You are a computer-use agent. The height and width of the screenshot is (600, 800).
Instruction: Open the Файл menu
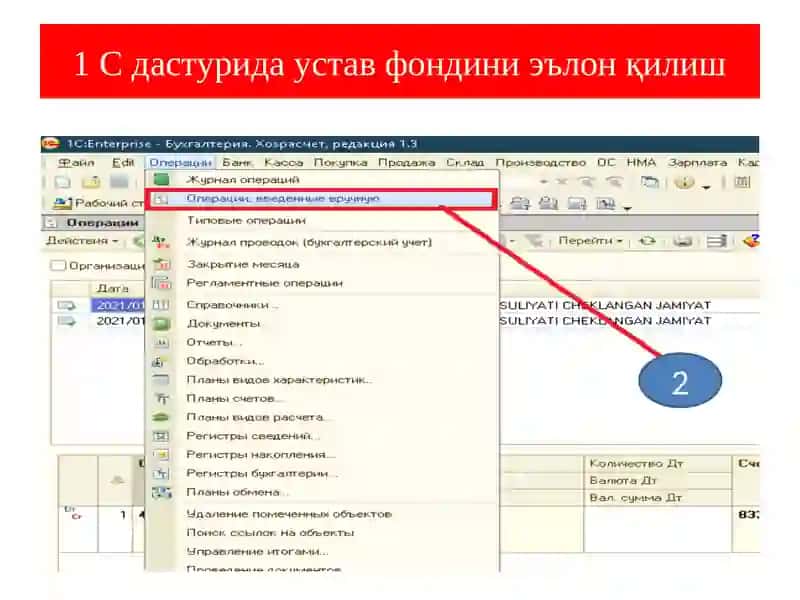pyautogui.click(x=77, y=163)
